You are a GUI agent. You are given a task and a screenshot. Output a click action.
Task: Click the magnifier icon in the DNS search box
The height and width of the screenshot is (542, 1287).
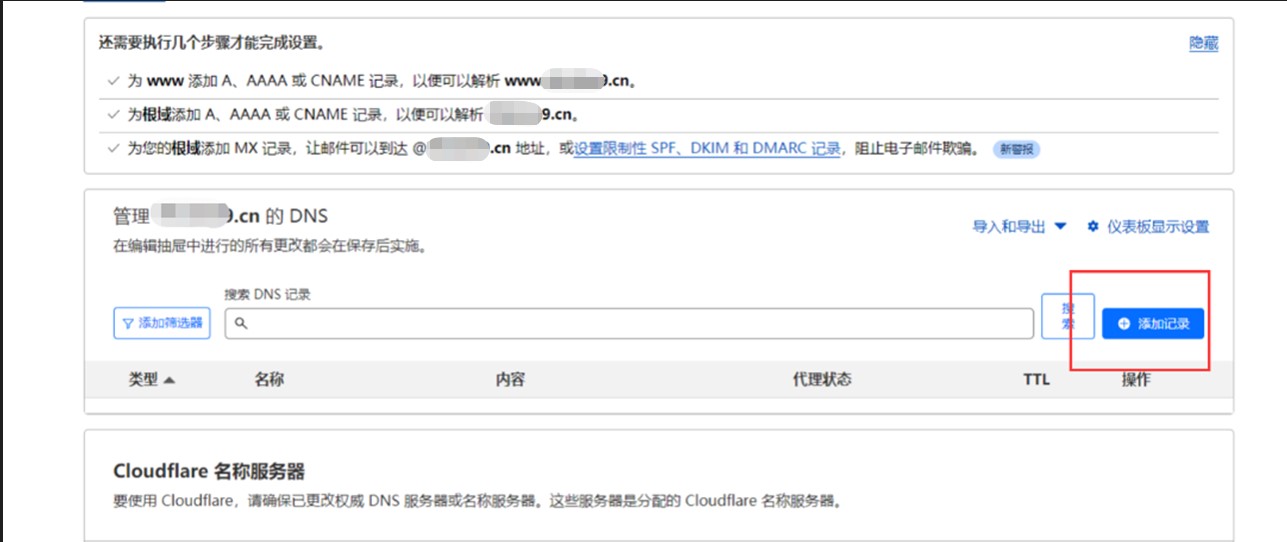pyautogui.click(x=241, y=324)
